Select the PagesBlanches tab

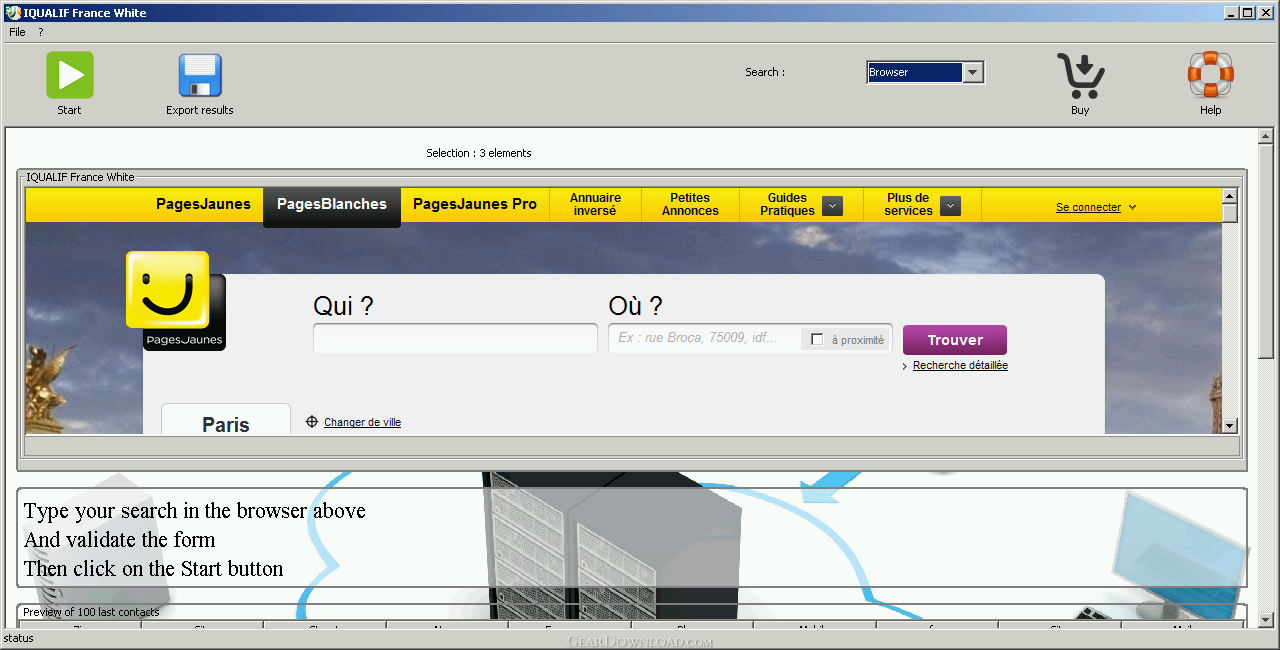[x=332, y=205]
